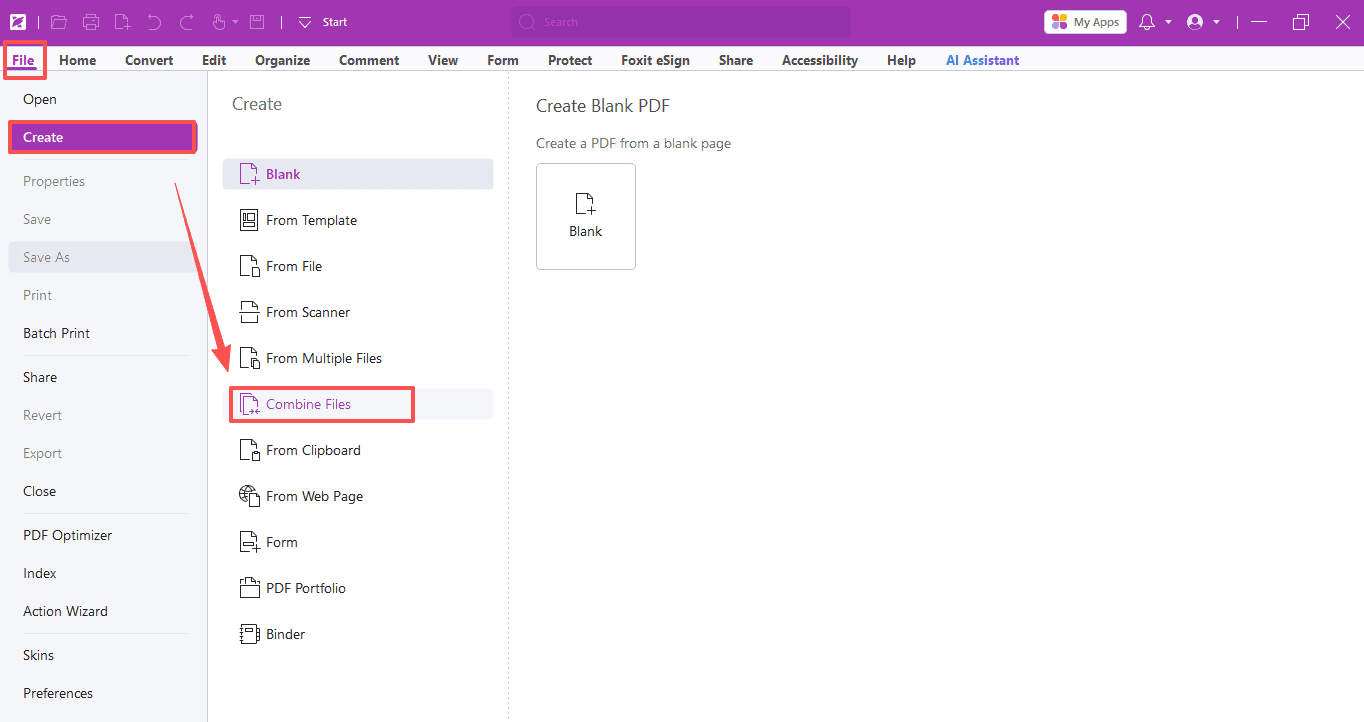This screenshot has width=1364, height=722.
Task: Open the AI Assistant tab
Action: 983,60
